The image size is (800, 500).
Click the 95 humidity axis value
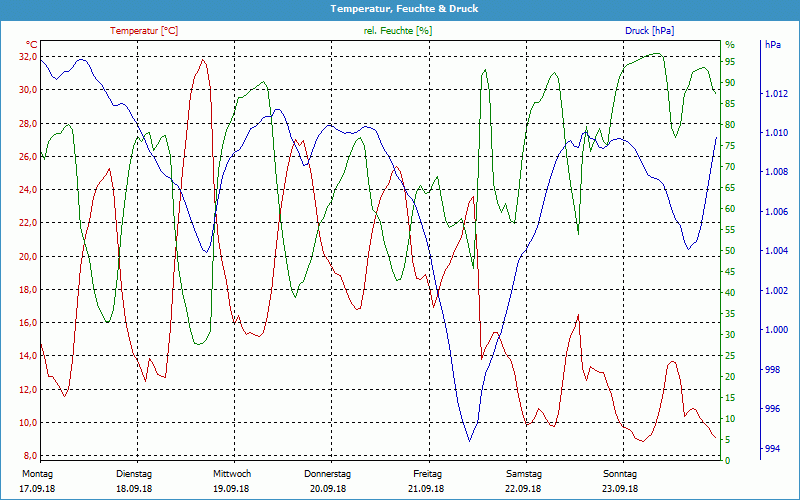[x=730, y=62]
